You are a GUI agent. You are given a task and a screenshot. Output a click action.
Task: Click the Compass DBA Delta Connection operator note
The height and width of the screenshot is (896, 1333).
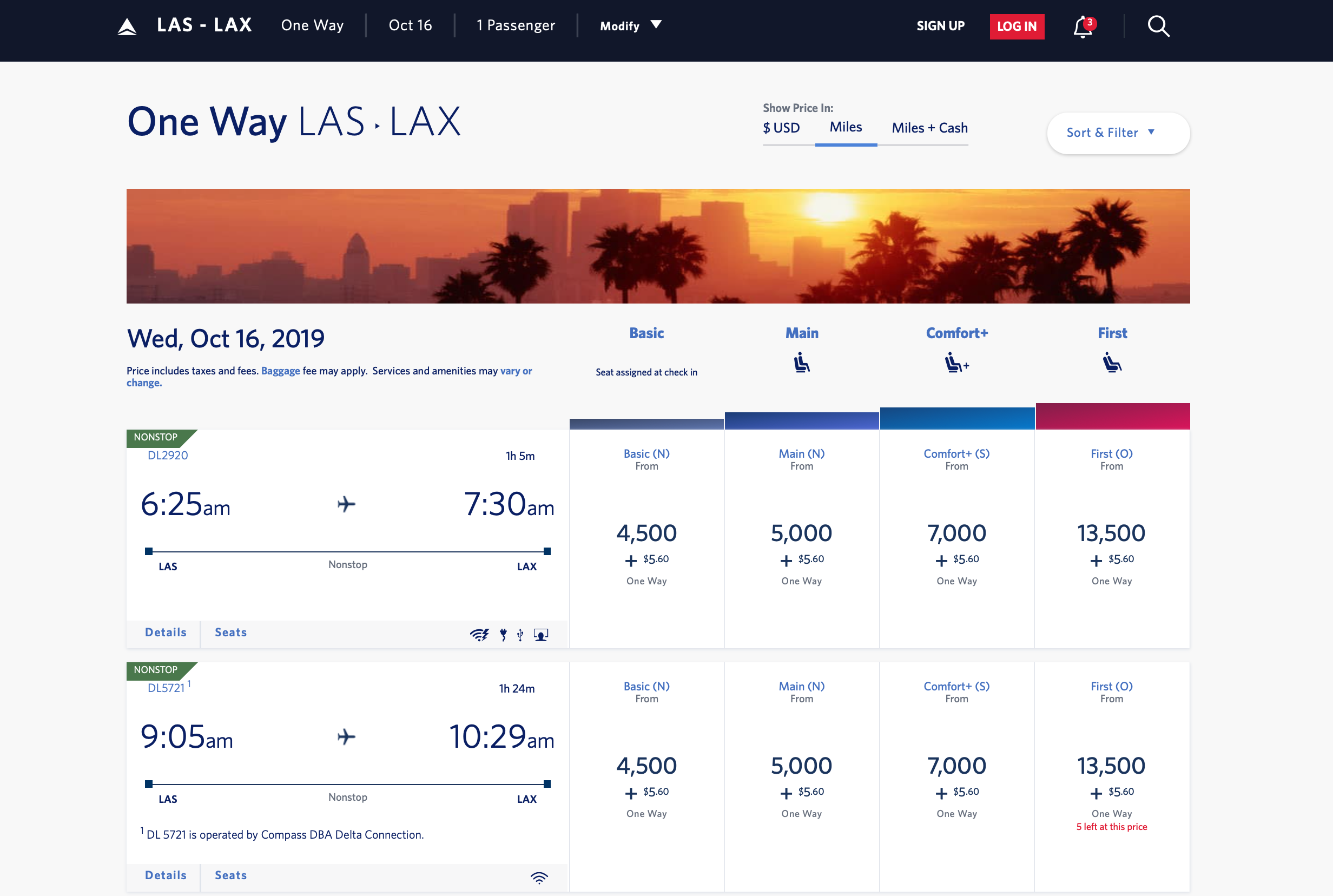click(x=282, y=834)
